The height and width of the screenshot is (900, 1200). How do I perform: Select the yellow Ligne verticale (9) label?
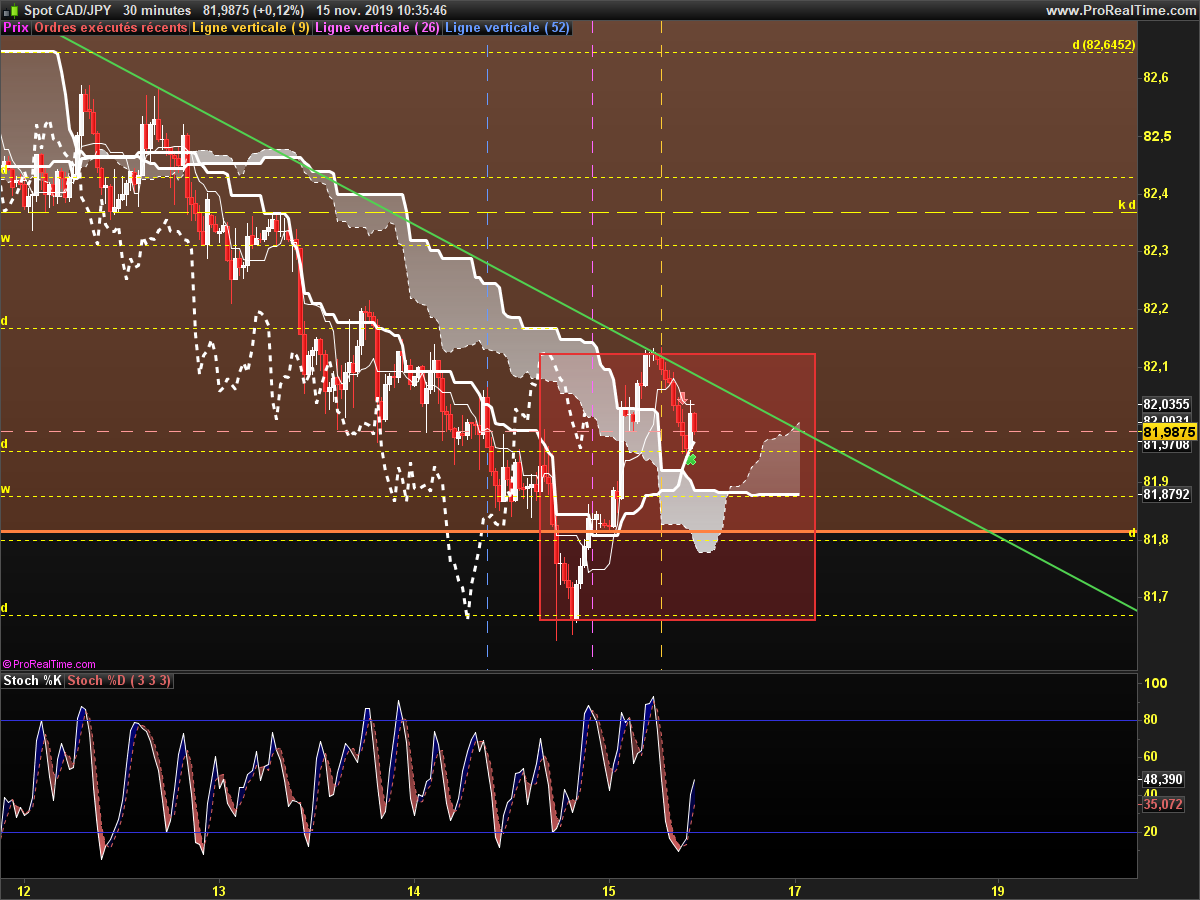[251, 28]
